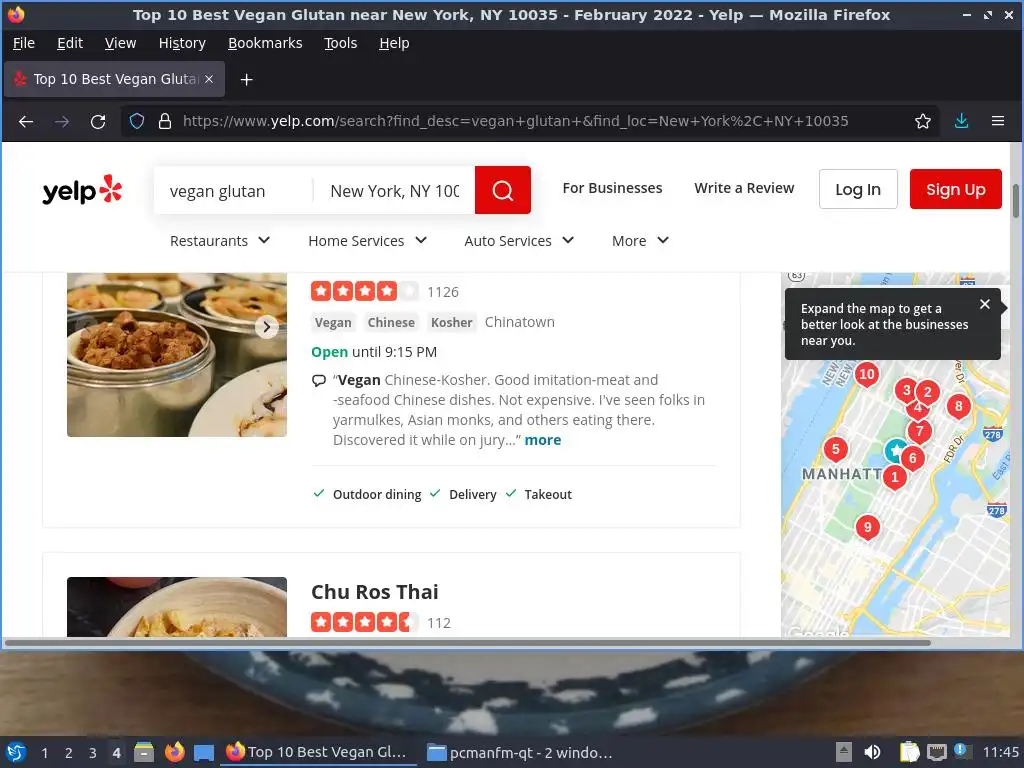The image size is (1024, 768).
Task: Reload the page with the refresh icon
Action: click(98, 121)
